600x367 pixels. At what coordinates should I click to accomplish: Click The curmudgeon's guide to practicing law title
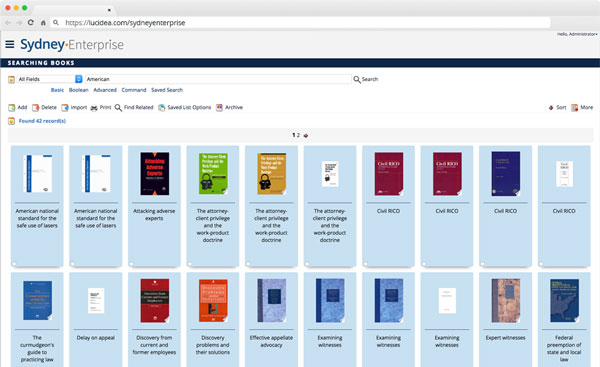point(37,348)
